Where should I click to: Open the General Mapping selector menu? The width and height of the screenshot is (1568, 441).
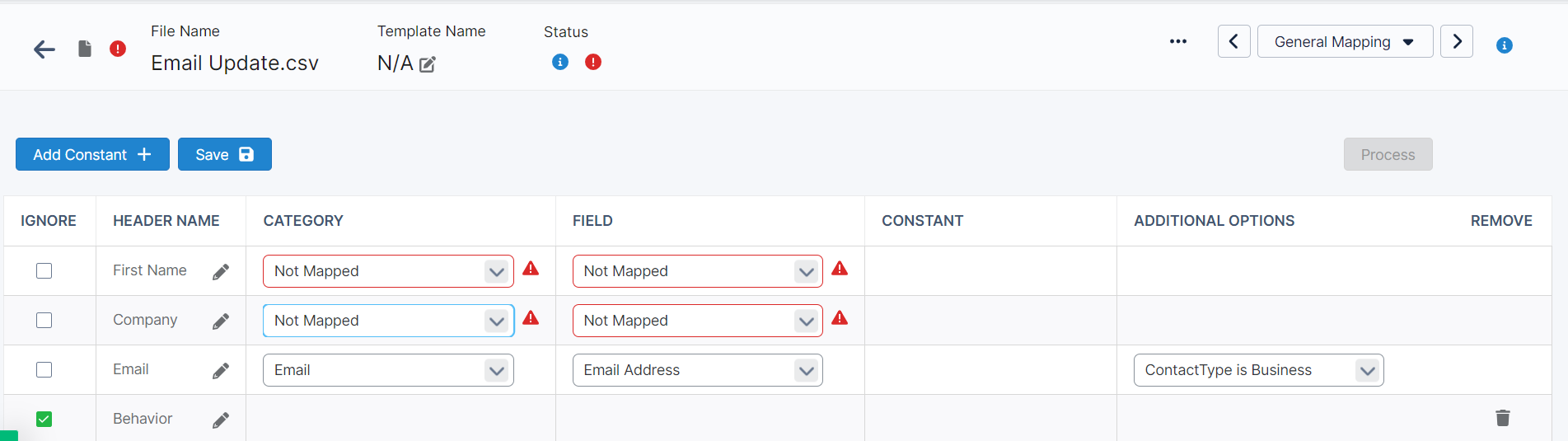point(1345,41)
